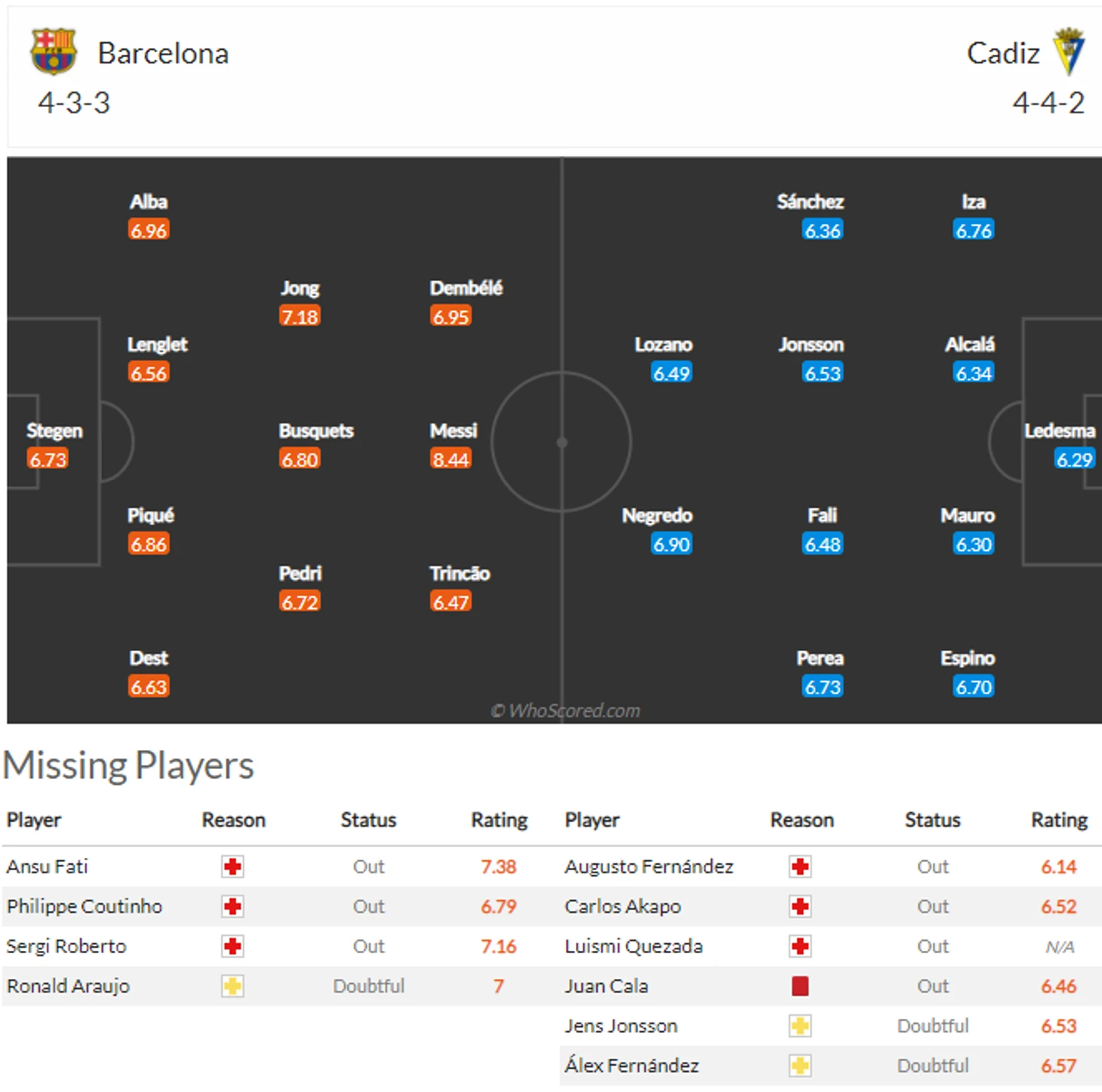Image resolution: width=1102 pixels, height=1092 pixels.
Task: Select Negredo on the pitch lineup
Action: coord(657,516)
